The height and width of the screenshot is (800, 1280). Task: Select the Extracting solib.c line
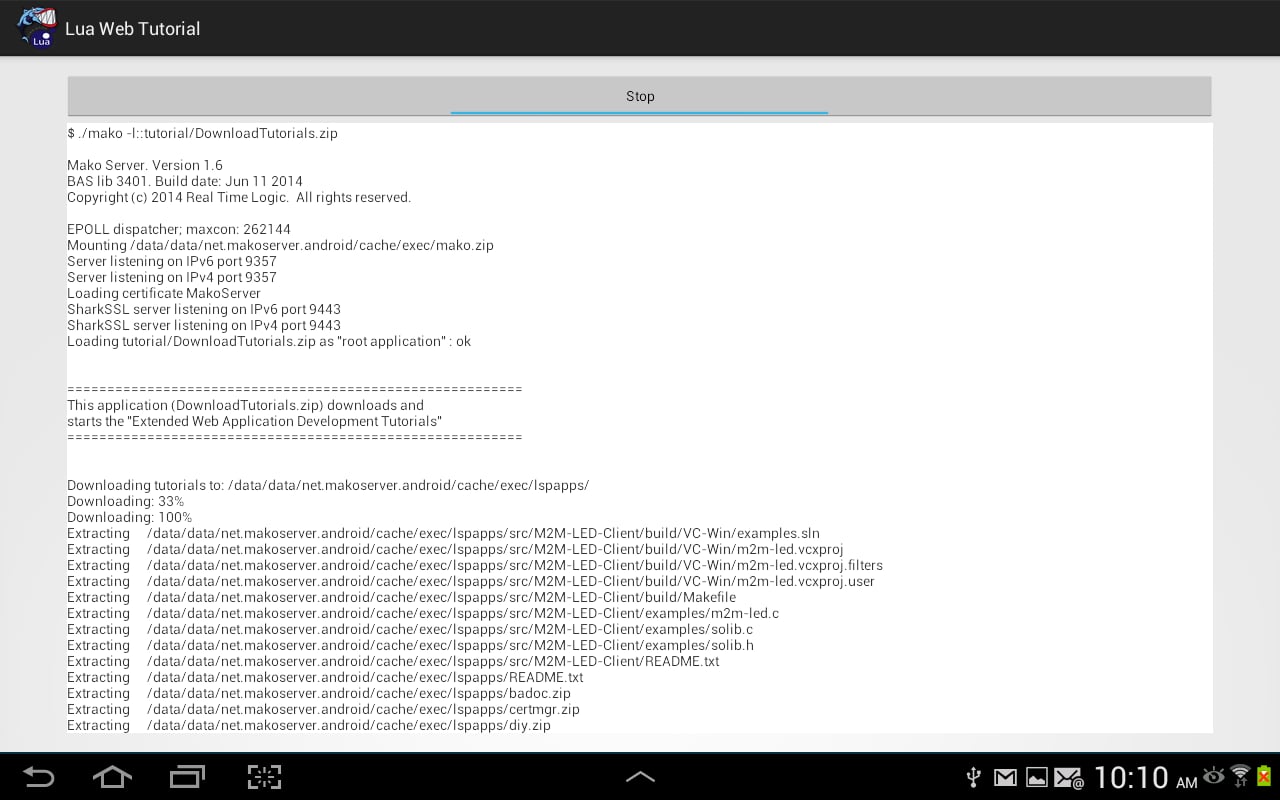410,629
